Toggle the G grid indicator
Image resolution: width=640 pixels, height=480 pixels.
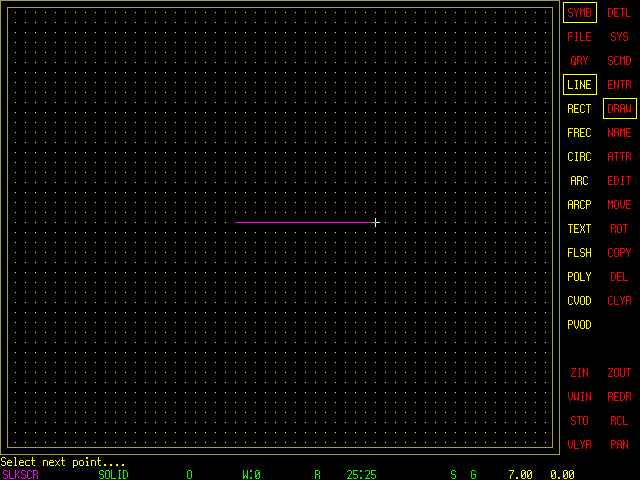(473, 475)
